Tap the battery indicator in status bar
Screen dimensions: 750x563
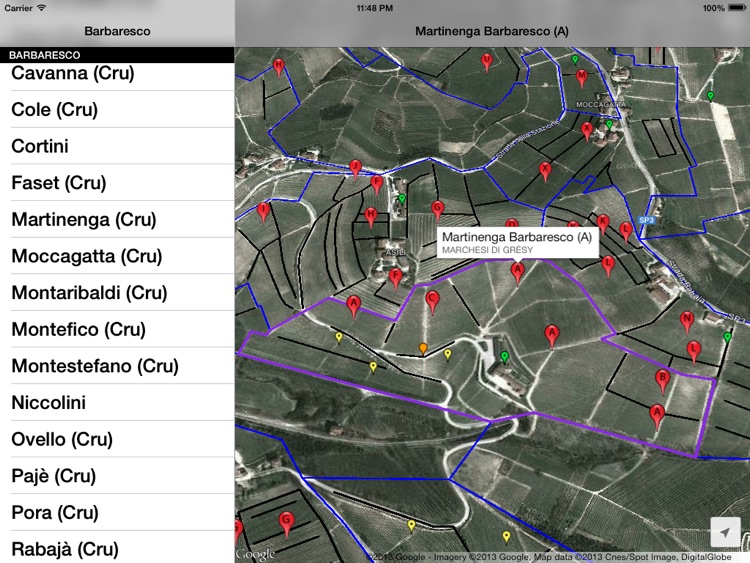coord(737,8)
